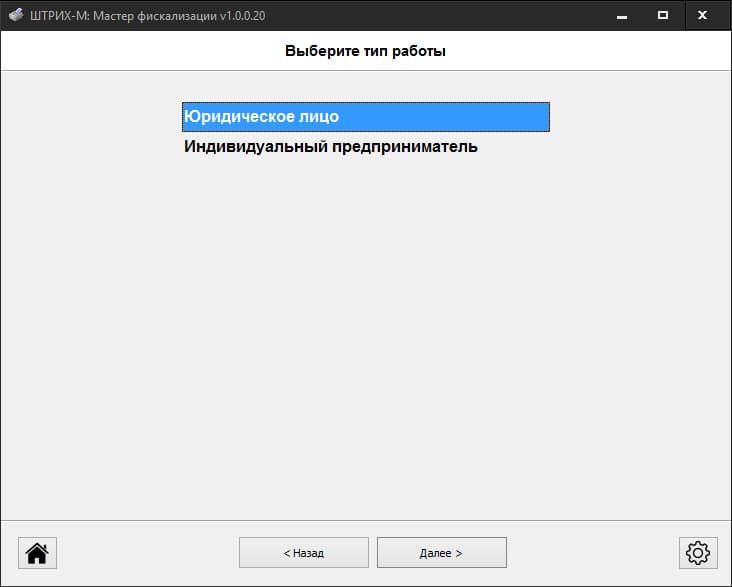
Task: Click the window title ШТРИХ-М: Мастер фискализации
Action: coord(148,15)
